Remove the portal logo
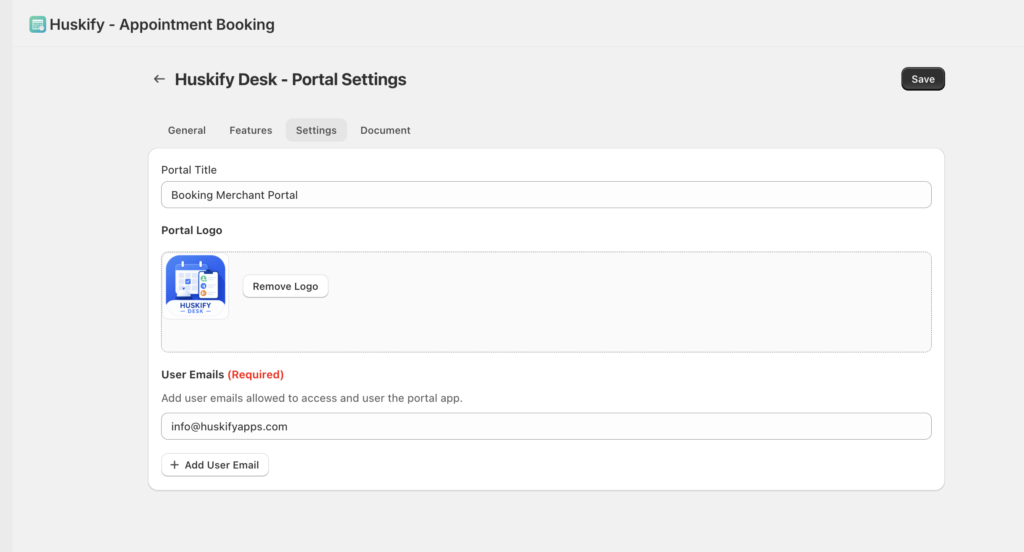Image resolution: width=1024 pixels, height=552 pixels. click(x=285, y=286)
